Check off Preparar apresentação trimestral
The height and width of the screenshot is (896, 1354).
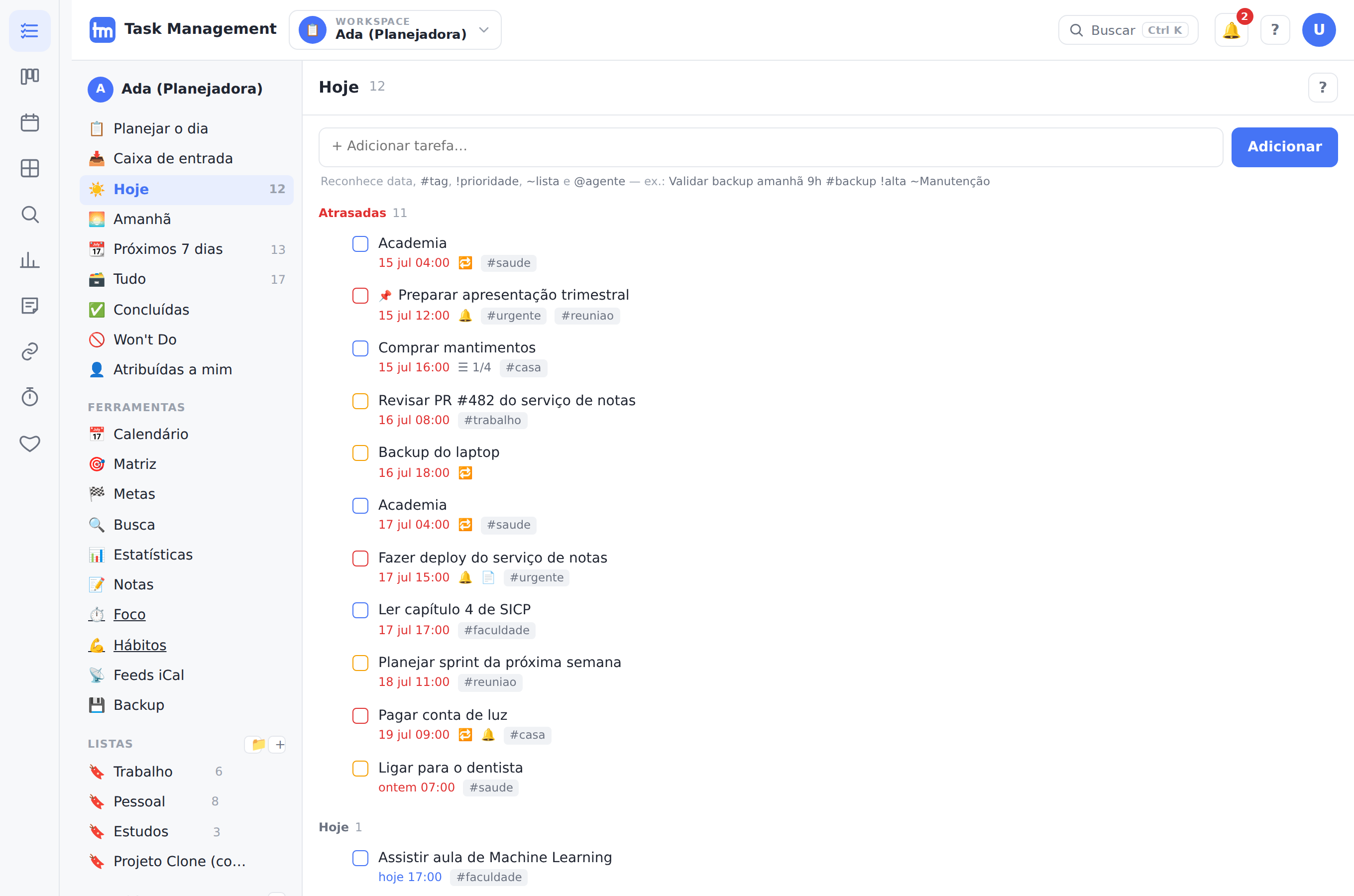(x=360, y=296)
